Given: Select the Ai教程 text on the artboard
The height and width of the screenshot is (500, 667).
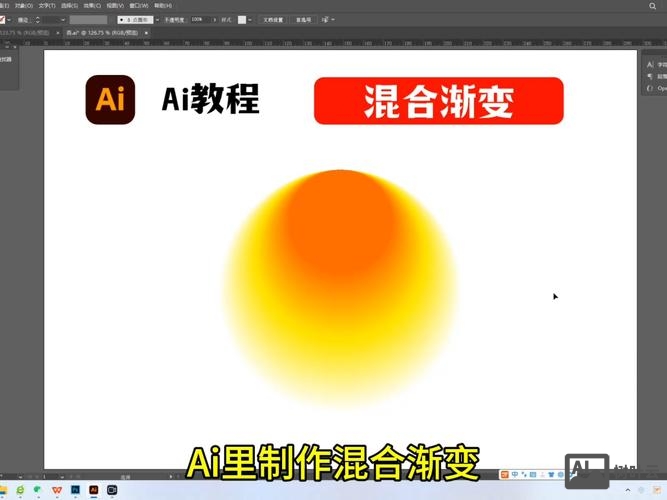Looking at the screenshot, I should click(211, 99).
